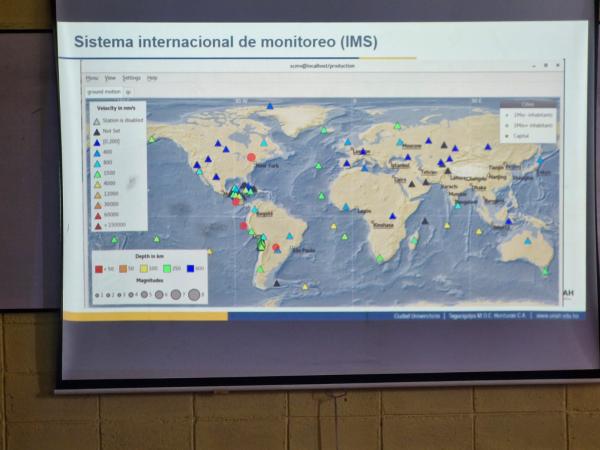Click the red event circle on South America's west coast
Image resolution: width=600 pixels, height=450 pixels.
(x=243, y=226)
